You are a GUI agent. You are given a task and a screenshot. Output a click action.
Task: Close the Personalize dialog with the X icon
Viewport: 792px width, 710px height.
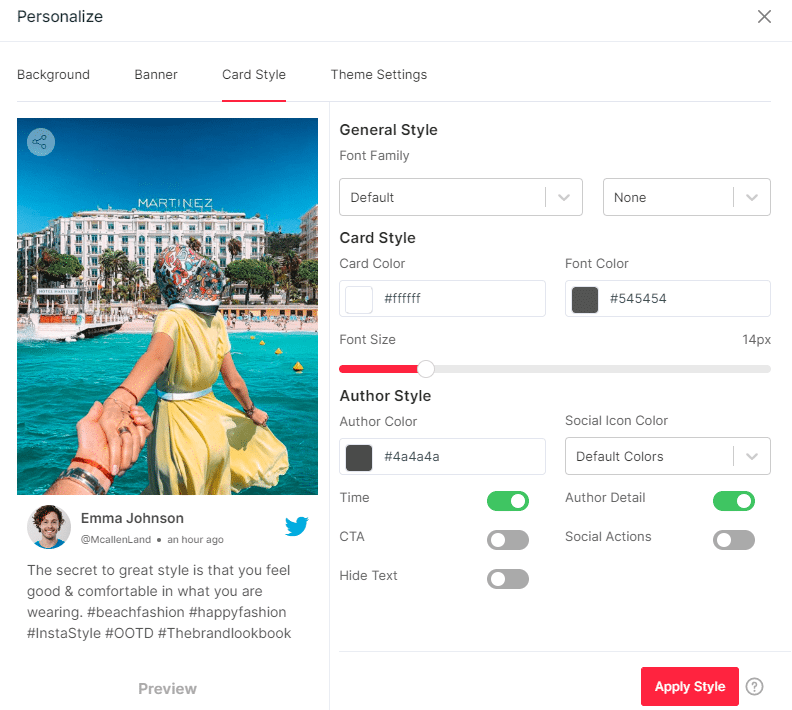click(x=764, y=17)
